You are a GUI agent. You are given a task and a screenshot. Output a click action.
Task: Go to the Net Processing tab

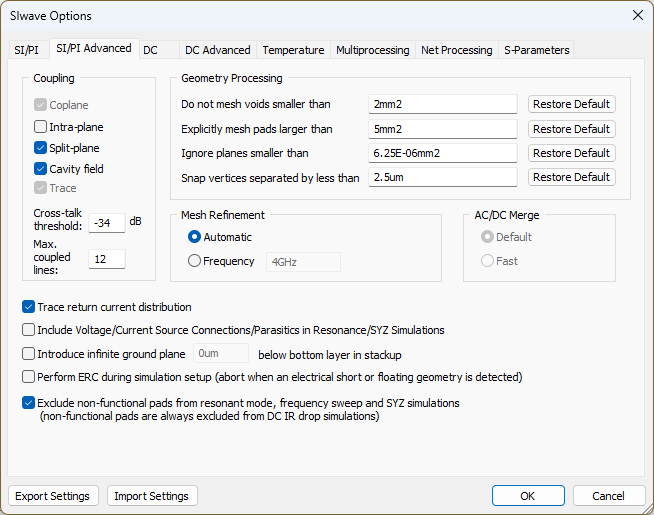click(x=457, y=50)
